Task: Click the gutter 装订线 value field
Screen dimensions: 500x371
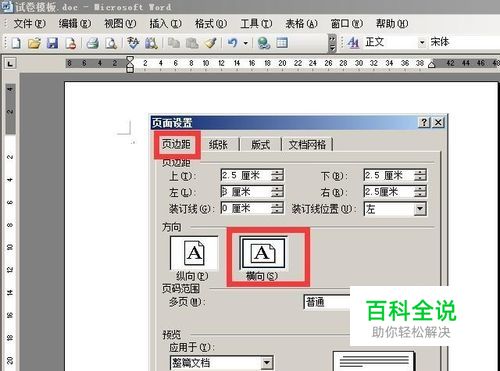Action: coord(246,209)
